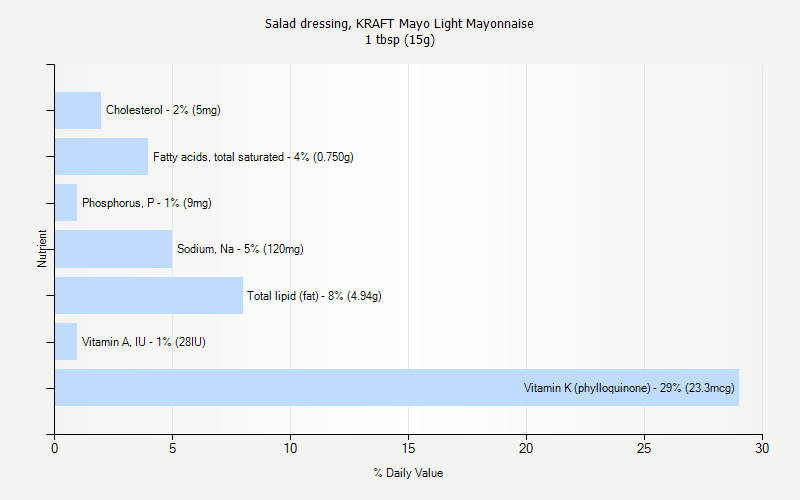Screen dimensions: 800x500
Task: Click the label 'Sodium, Na - 5% (120mg)'
Action: pyautogui.click(x=240, y=249)
